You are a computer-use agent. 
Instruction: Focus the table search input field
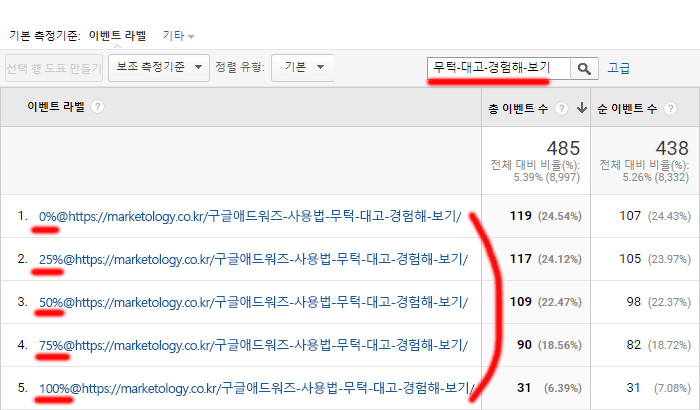pyautogui.click(x=499, y=68)
